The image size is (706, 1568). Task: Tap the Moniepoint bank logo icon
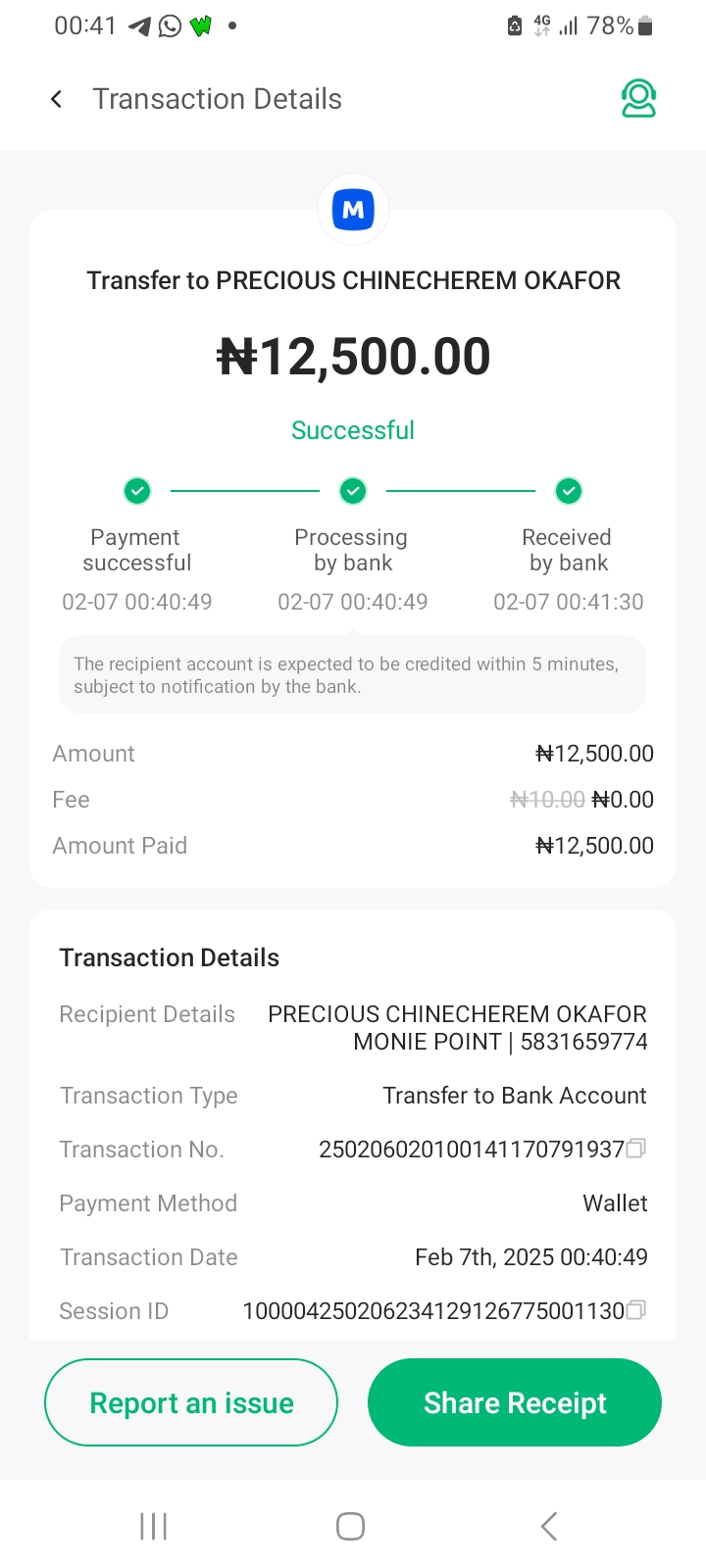point(353,210)
